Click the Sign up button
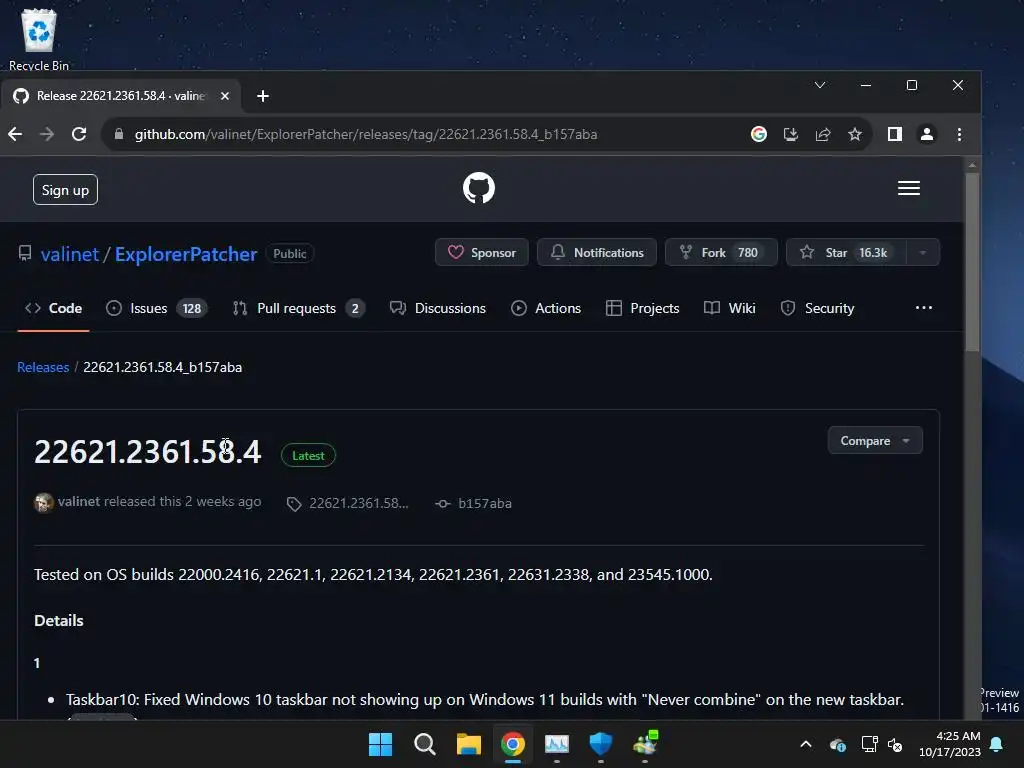The width and height of the screenshot is (1024, 768). coord(65,189)
